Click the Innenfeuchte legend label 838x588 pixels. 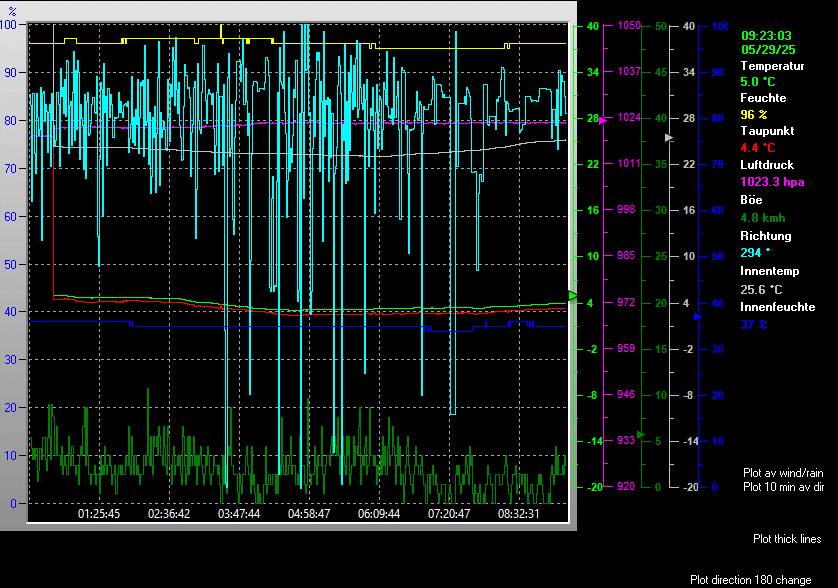[x=776, y=307]
